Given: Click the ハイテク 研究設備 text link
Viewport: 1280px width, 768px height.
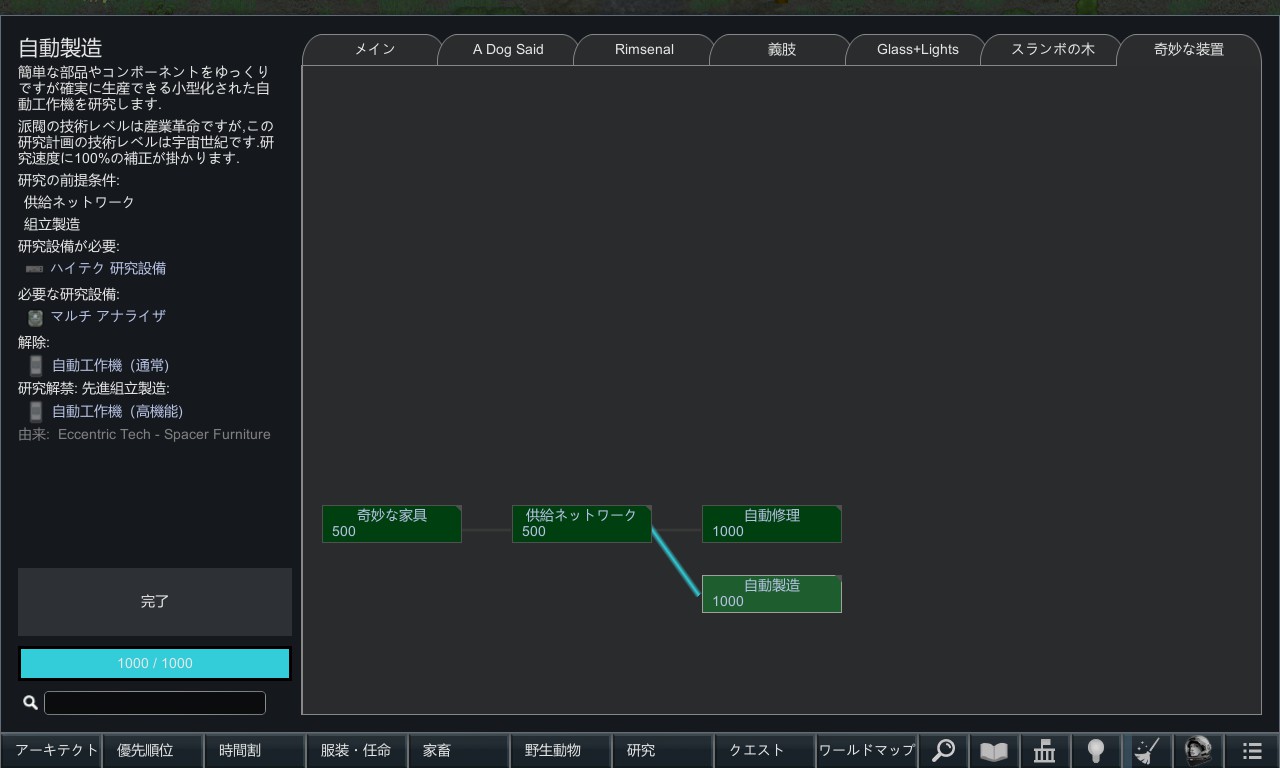Looking at the screenshot, I should [108, 269].
